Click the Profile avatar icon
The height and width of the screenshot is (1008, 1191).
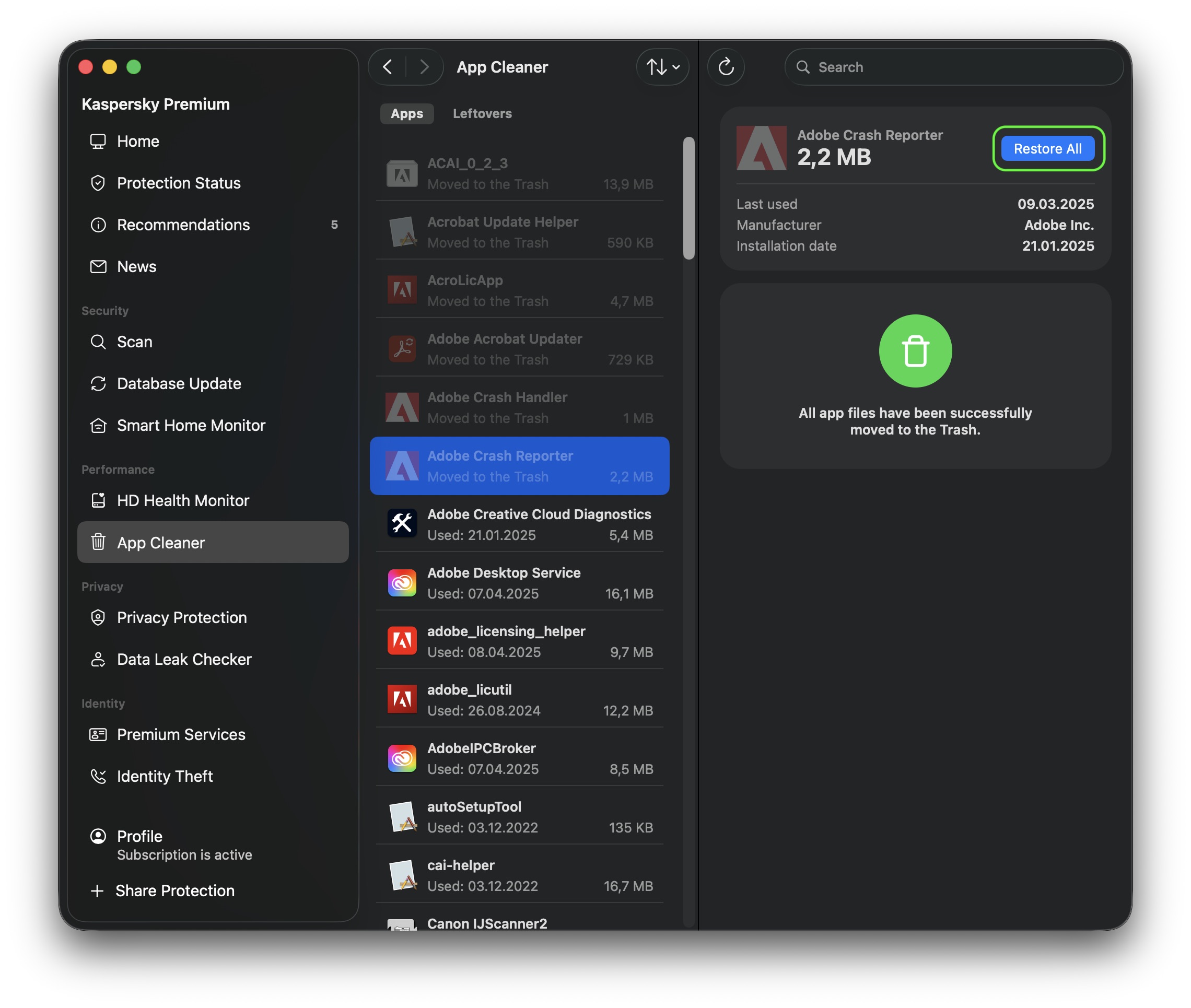(x=98, y=836)
